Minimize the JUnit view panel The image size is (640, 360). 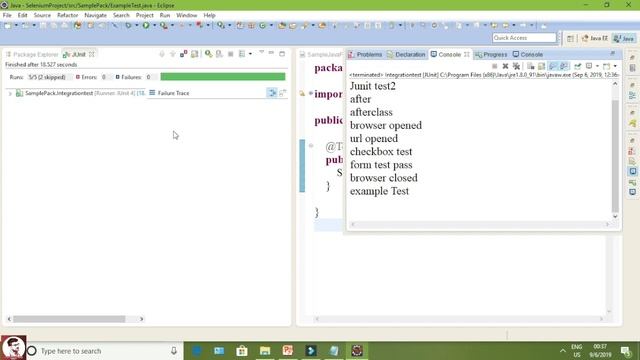[271, 53]
